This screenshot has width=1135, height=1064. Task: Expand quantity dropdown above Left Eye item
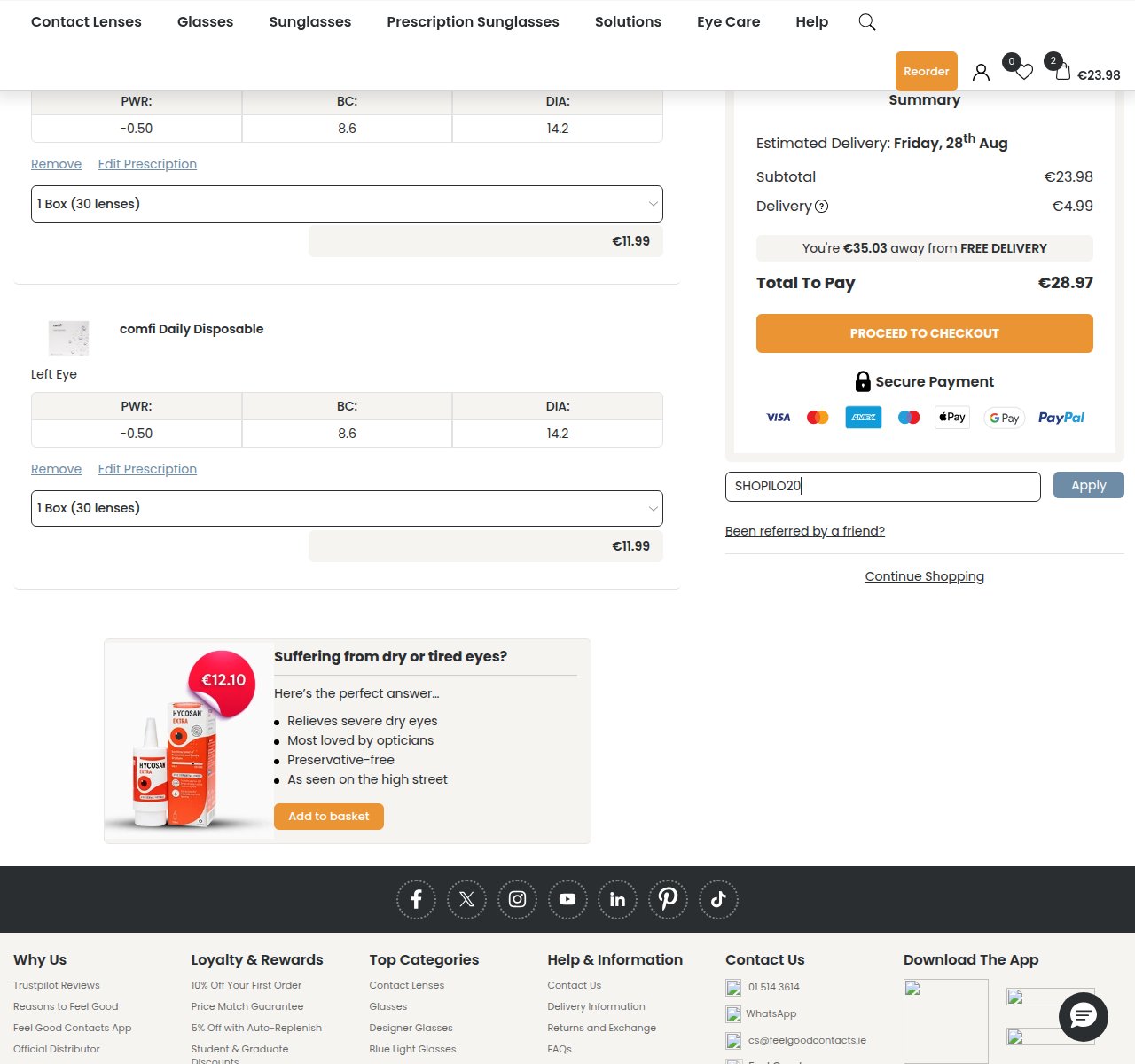347,204
